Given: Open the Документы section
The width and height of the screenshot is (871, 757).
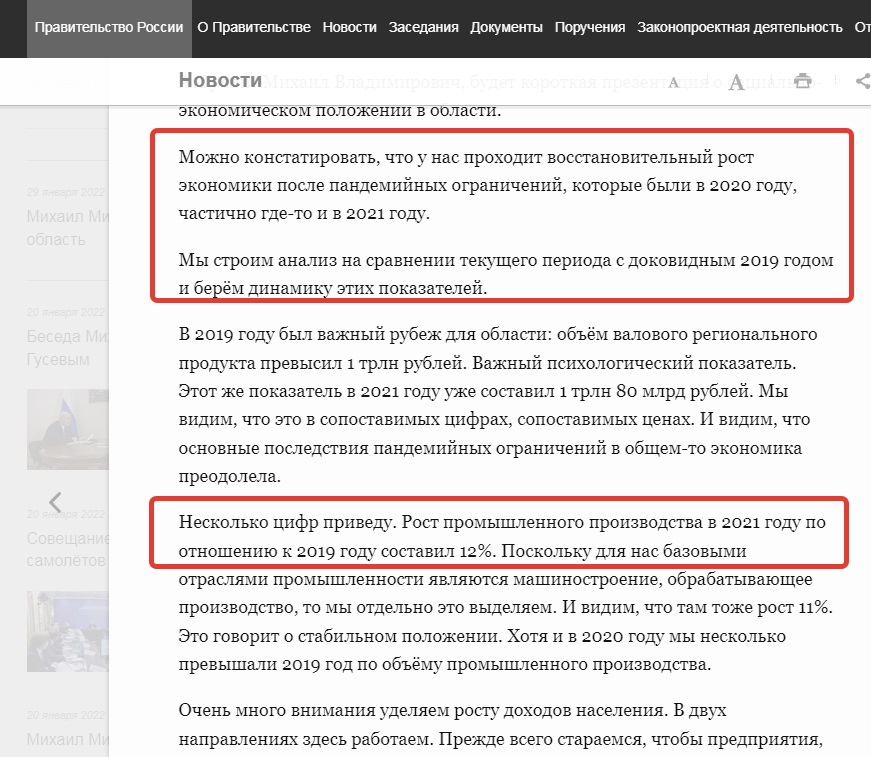Looking at the screenshot, I should click(x=506, y=27).
